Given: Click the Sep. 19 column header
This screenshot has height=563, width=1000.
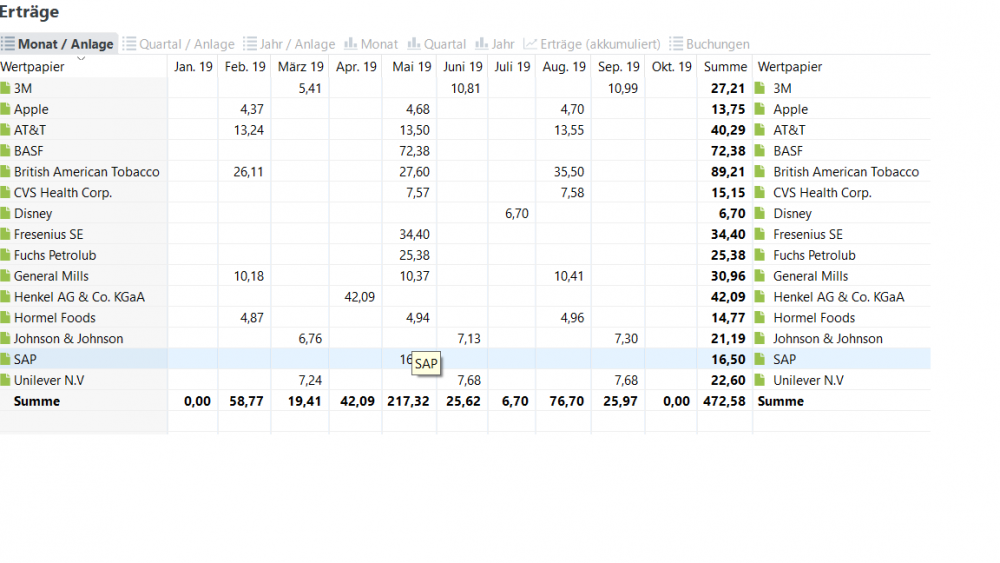Looking at the screenshot, I should 619,66.
